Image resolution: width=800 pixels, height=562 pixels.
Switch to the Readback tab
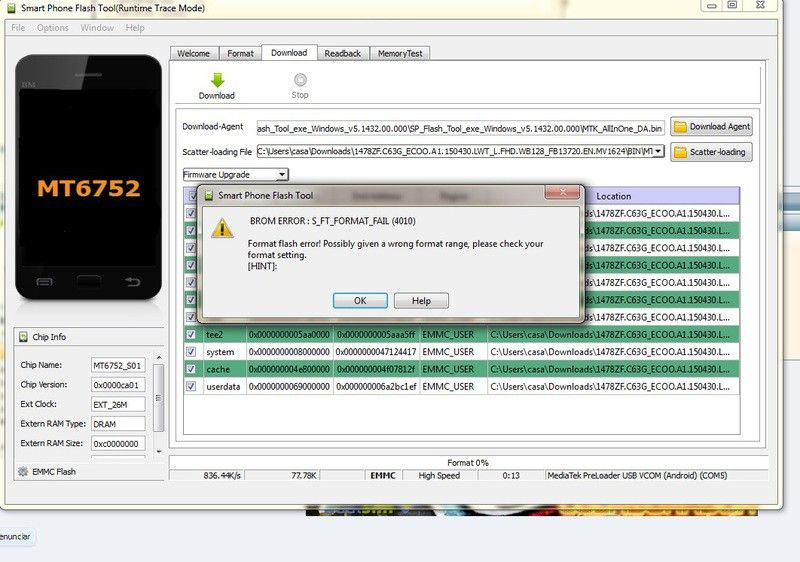(x=342, y=54)
